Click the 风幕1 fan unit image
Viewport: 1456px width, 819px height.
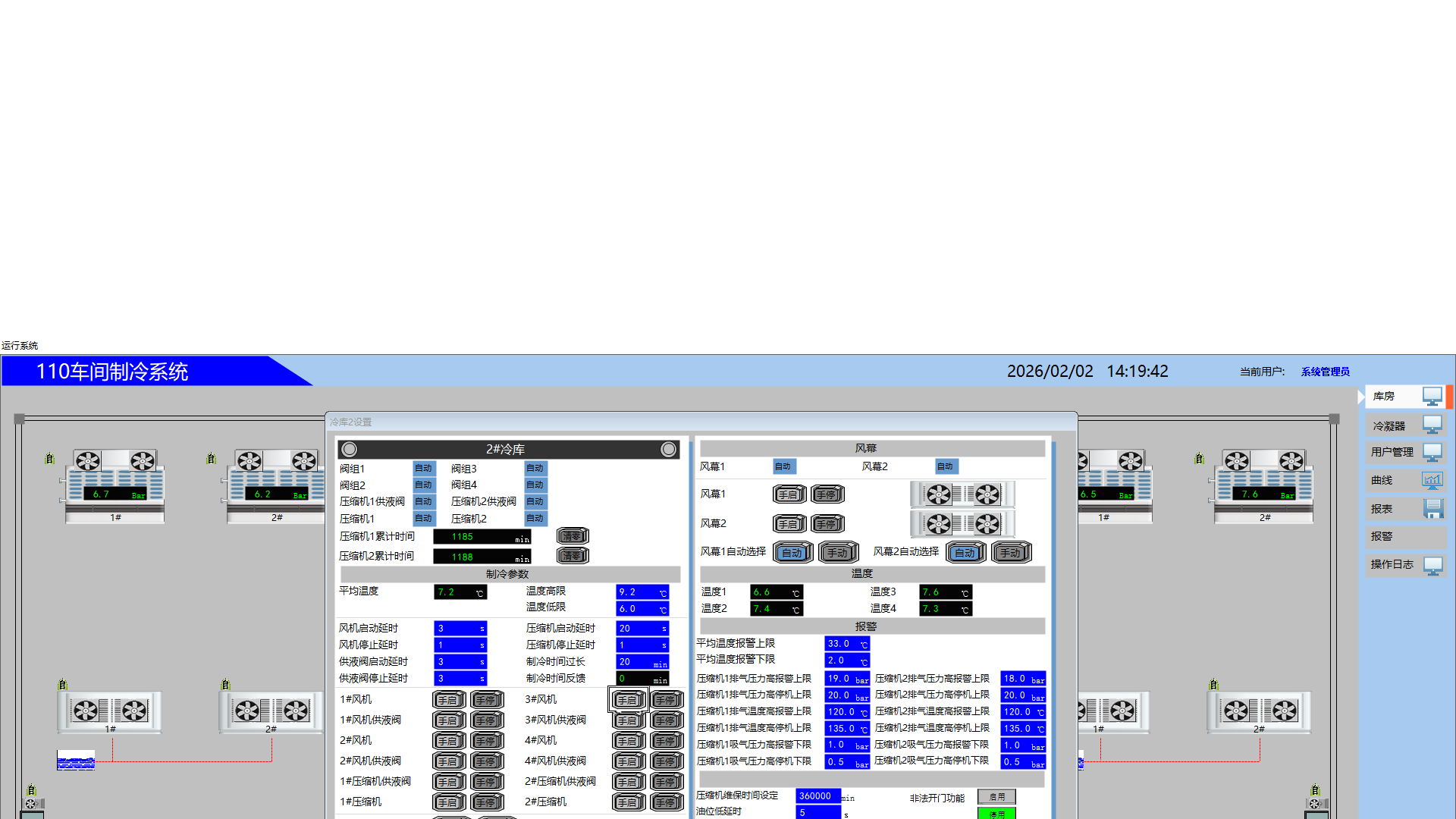point(962,494)
